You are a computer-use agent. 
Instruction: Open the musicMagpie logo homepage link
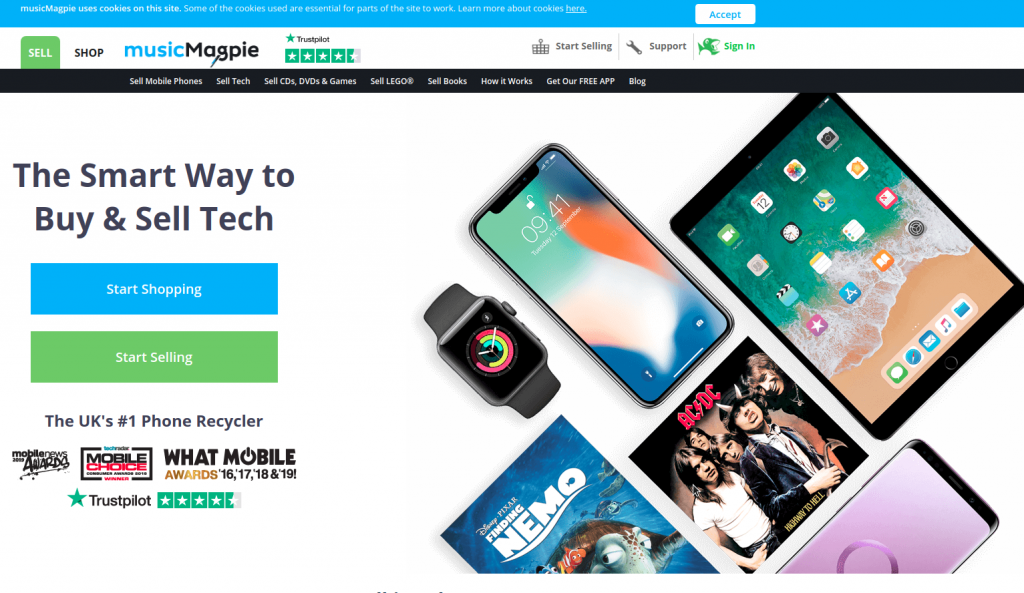(191, 52)
